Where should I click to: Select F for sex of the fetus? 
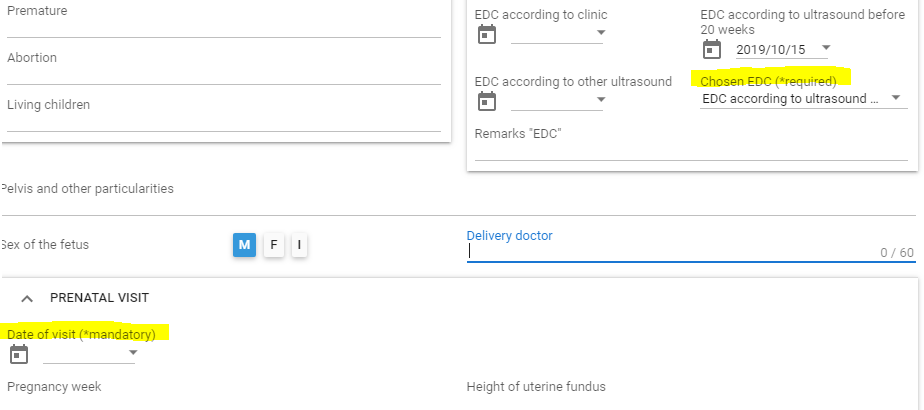(x=273, y=245)
